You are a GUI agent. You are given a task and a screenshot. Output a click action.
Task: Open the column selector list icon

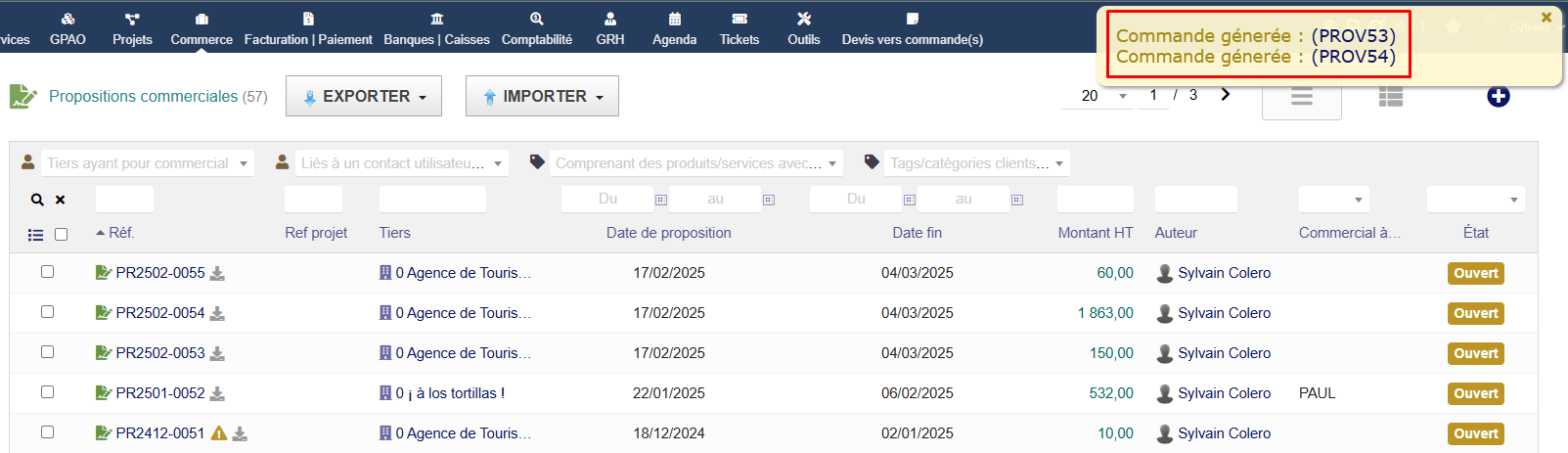[36, 235]
